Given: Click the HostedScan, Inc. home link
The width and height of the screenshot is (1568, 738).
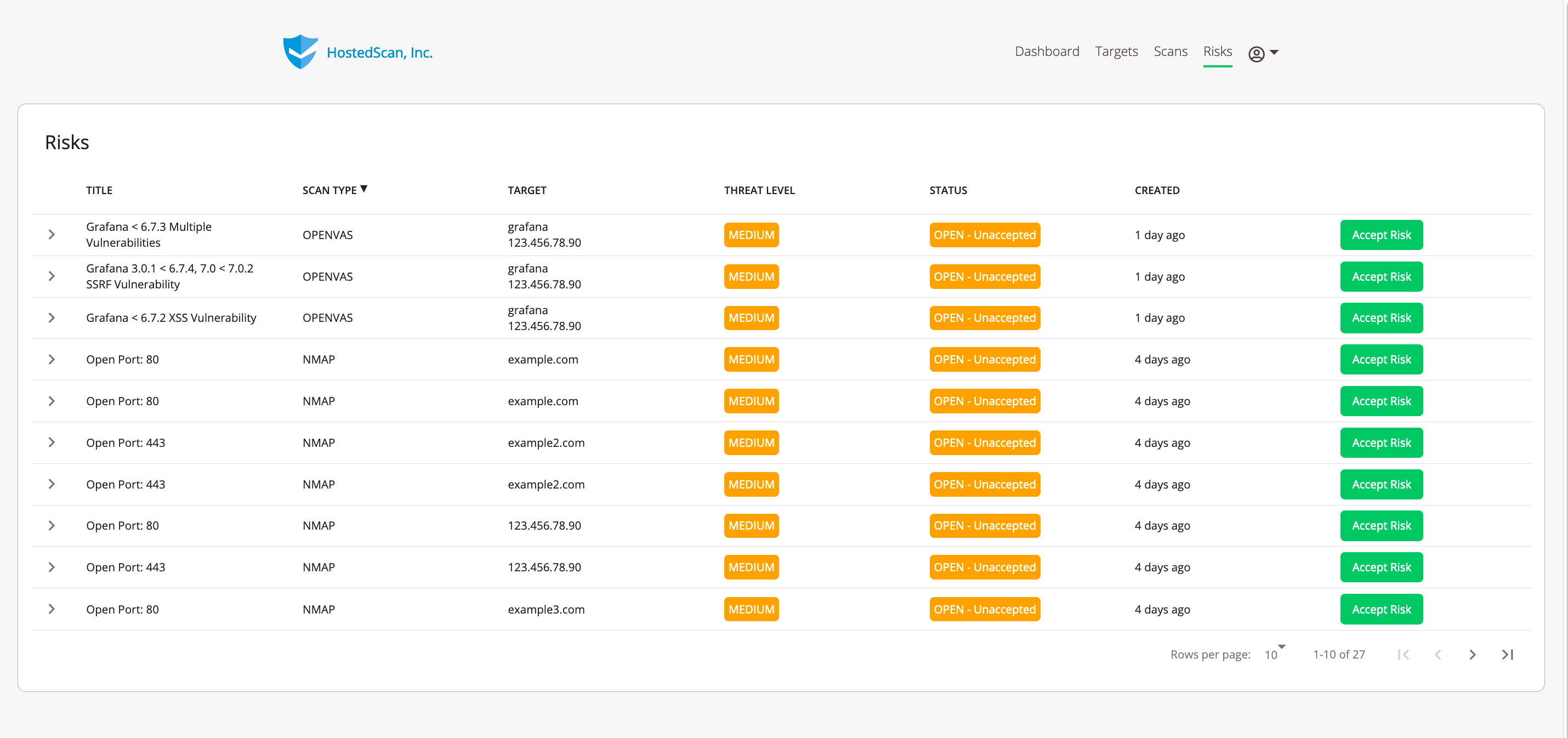Looking at the screenshot, I should (379, 53).
